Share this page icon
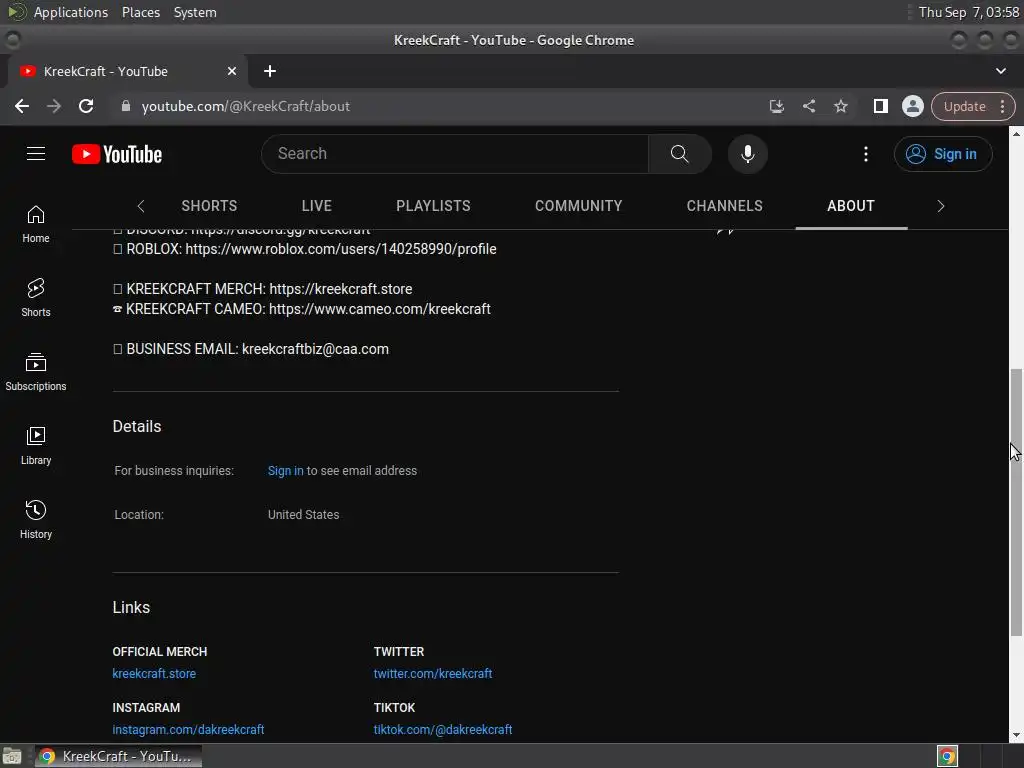 [808, 106]
